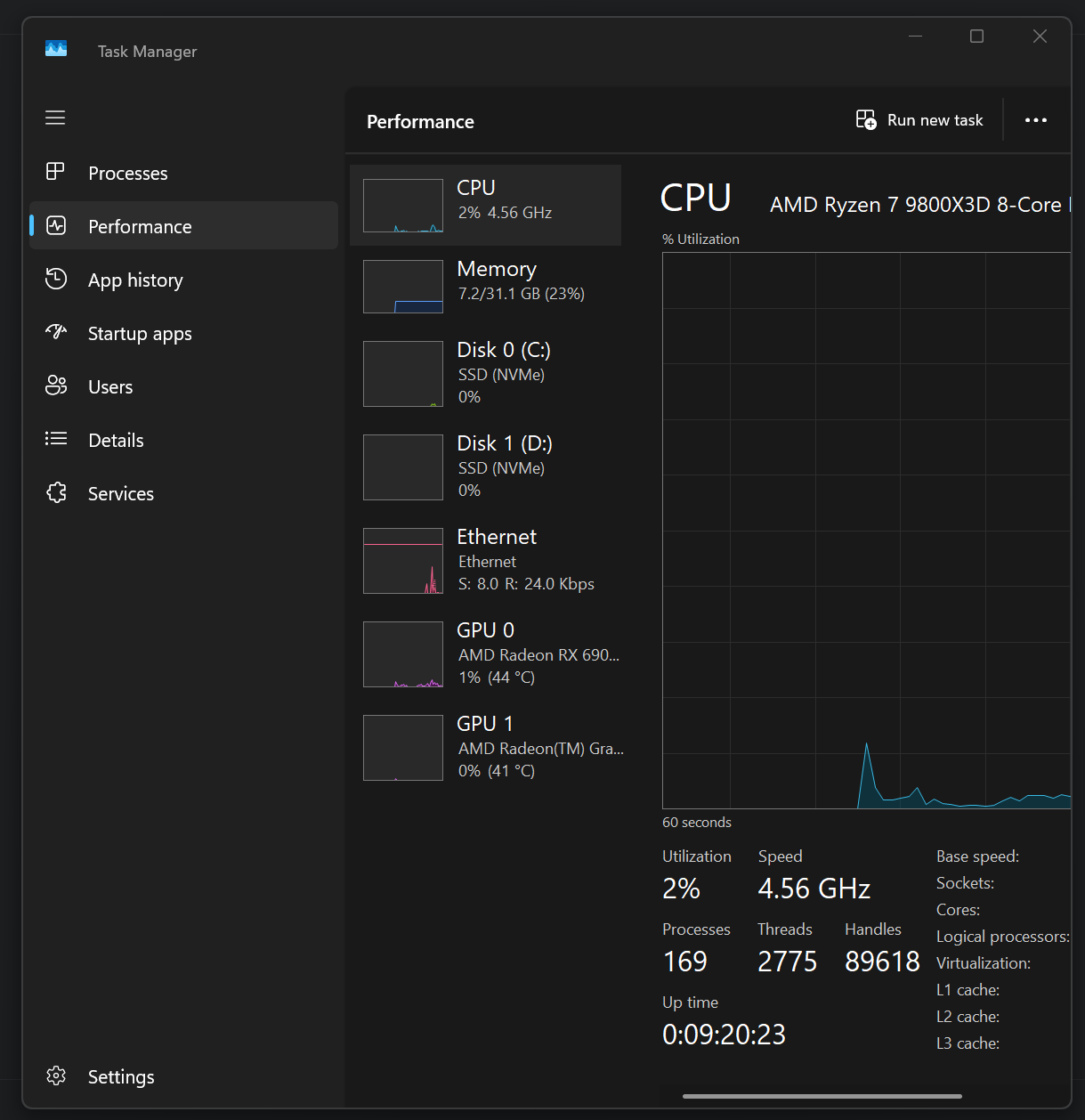This screenshot has width=1085, height=1120.
Task: Click the Processes count 169
Action: [x=685, y=962]
